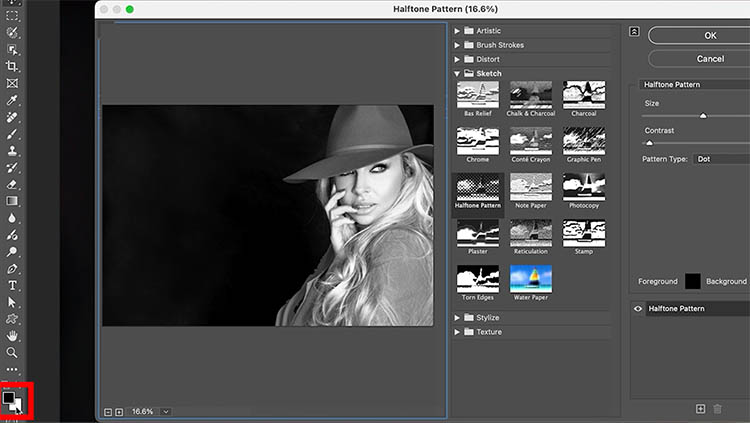This screenshot has width=750, height=423.
Task: Select the Graphic Pen filter thumbnail
Action: point(583,143)
